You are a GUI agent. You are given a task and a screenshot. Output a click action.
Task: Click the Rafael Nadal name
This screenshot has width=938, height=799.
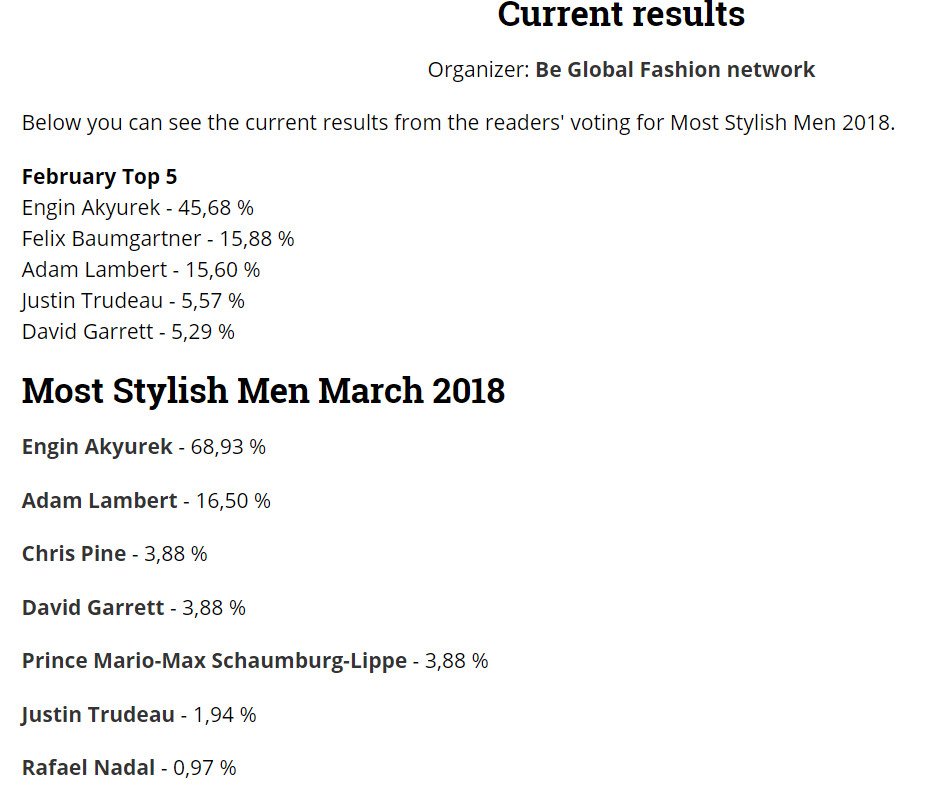(88, 768)
